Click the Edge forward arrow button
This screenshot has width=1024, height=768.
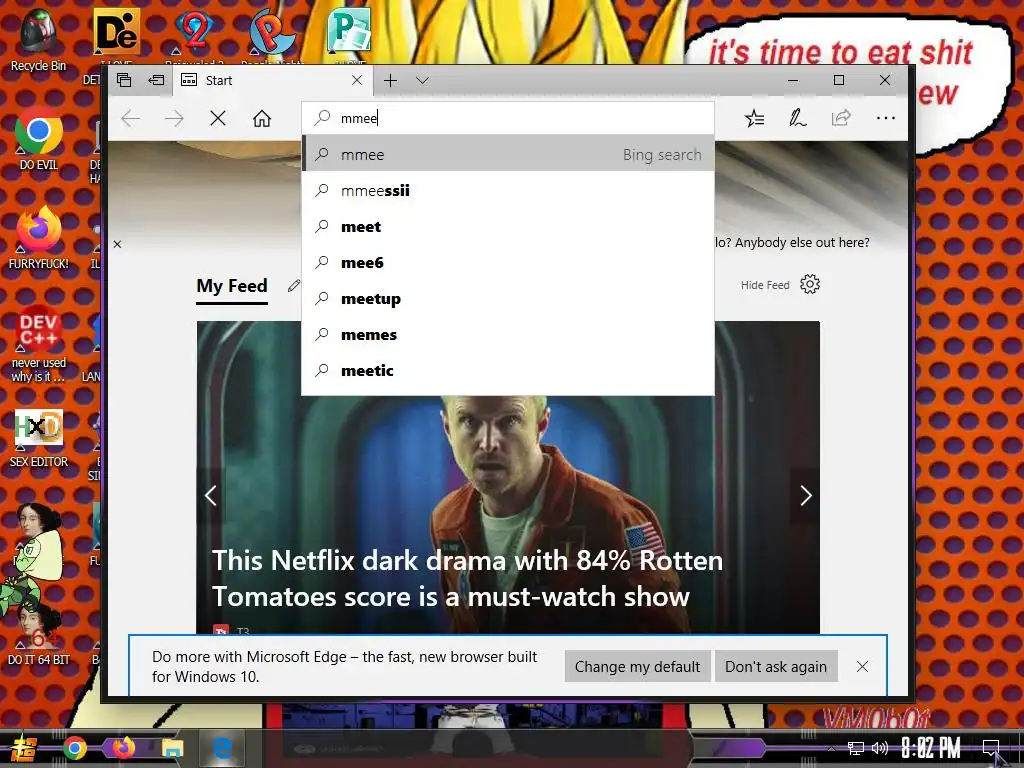pyautogui.click(x=174, y=118)
